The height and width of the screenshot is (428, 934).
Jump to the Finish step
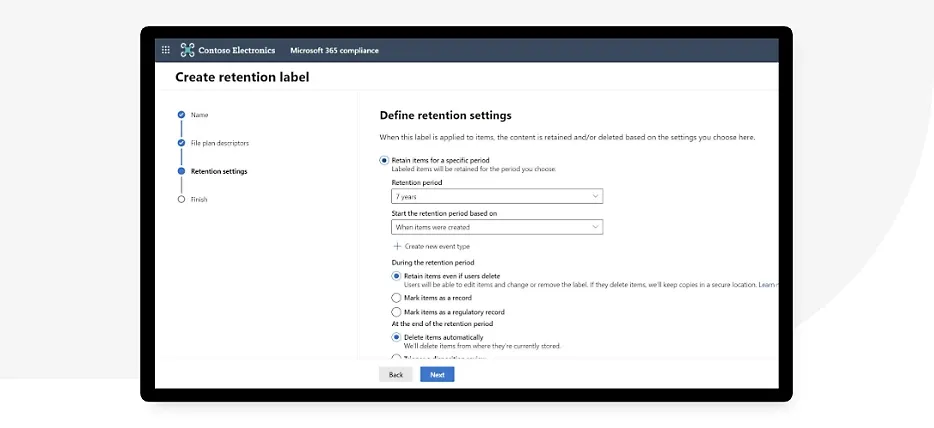point(199,199)
